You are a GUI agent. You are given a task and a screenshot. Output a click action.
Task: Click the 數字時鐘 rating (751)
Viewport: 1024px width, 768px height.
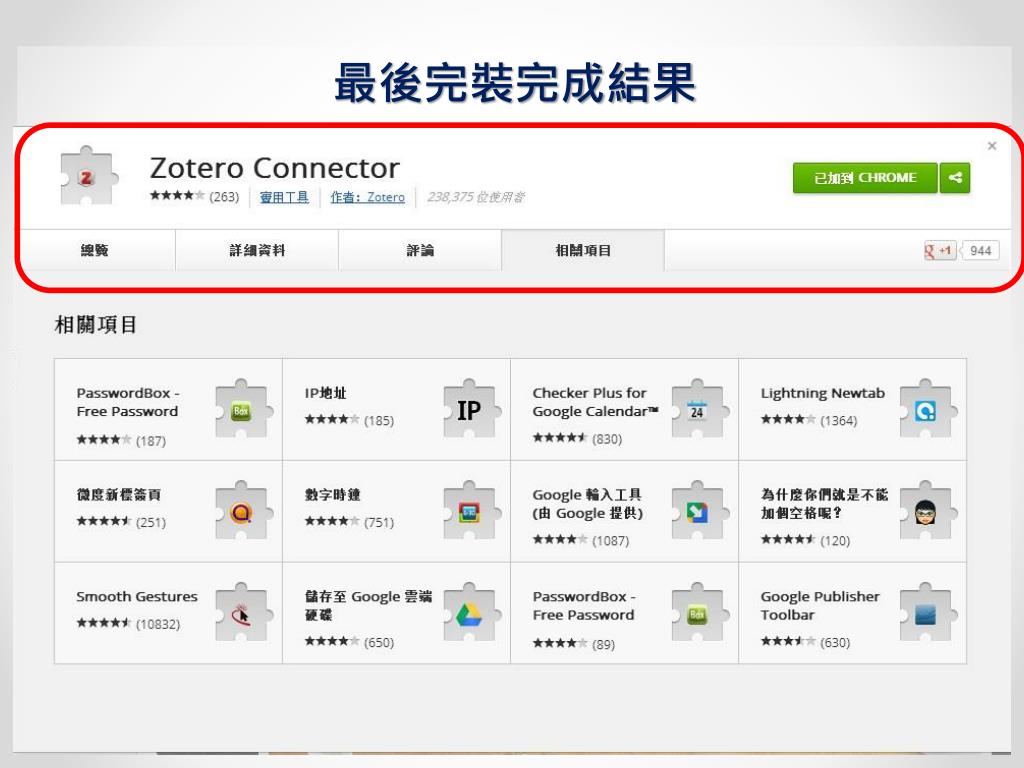pyautogui.click(x=349, y=522)
